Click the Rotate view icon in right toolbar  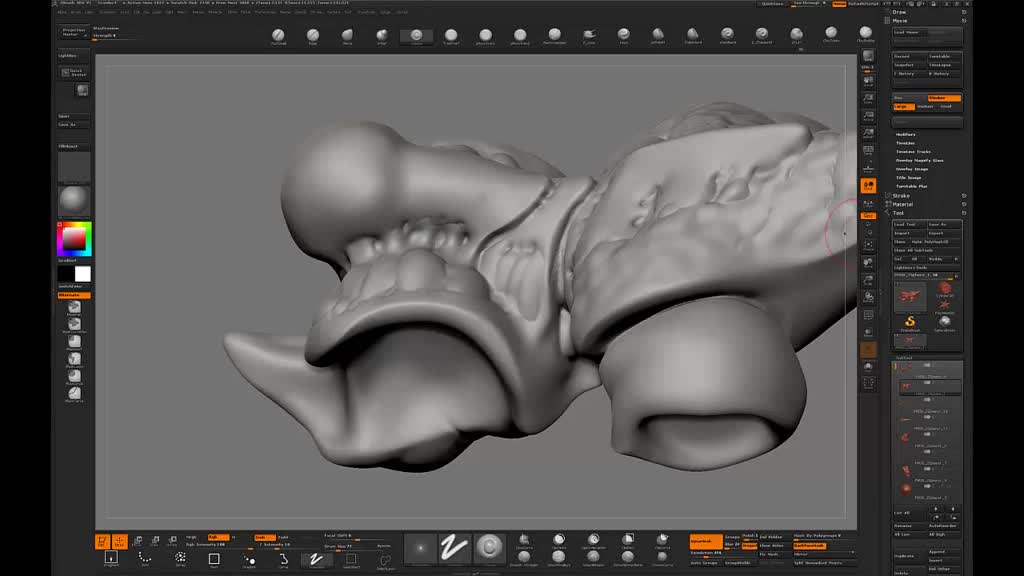(868, 297)
